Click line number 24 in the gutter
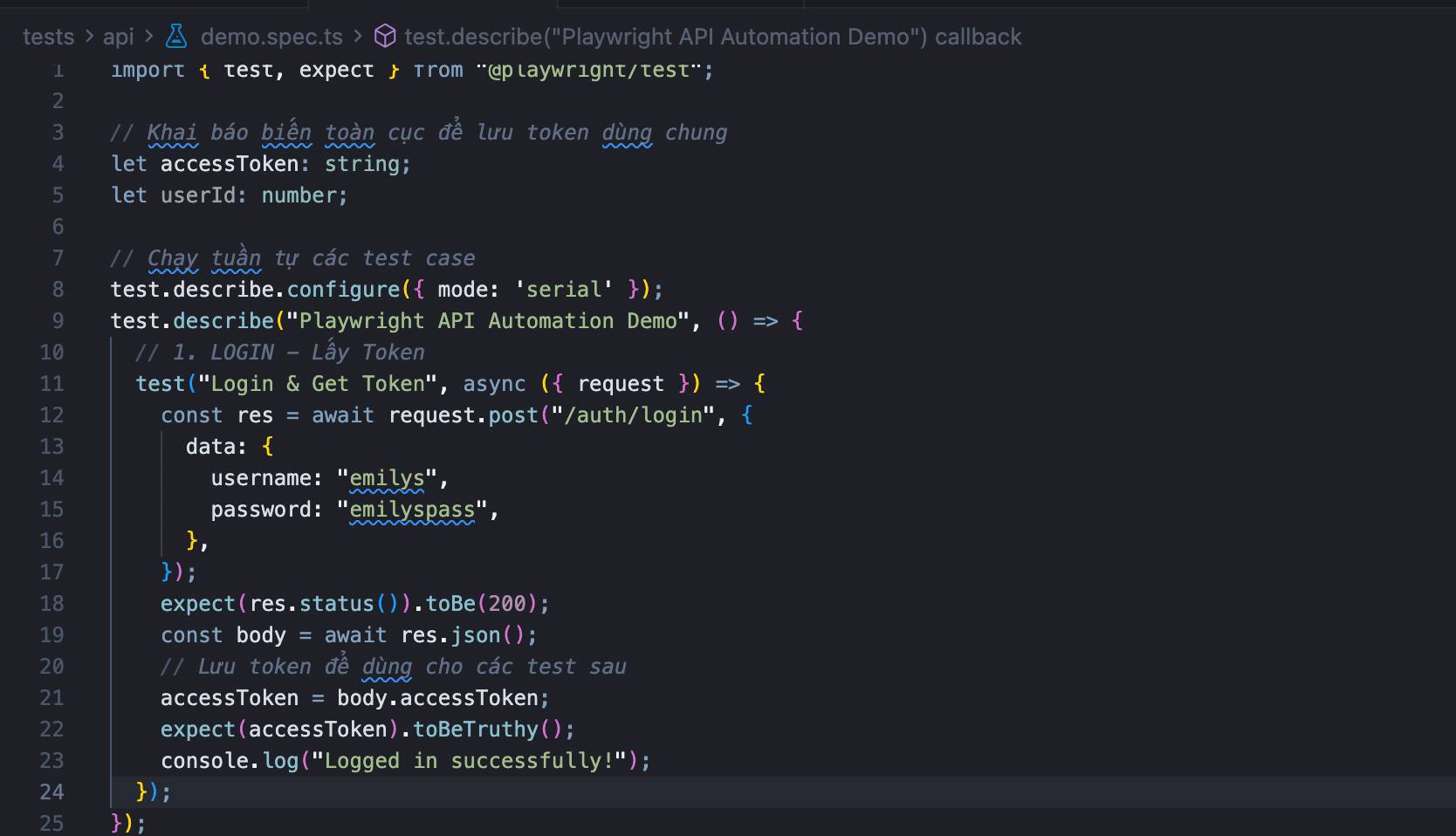1456x836 pixels. [52, 792]
